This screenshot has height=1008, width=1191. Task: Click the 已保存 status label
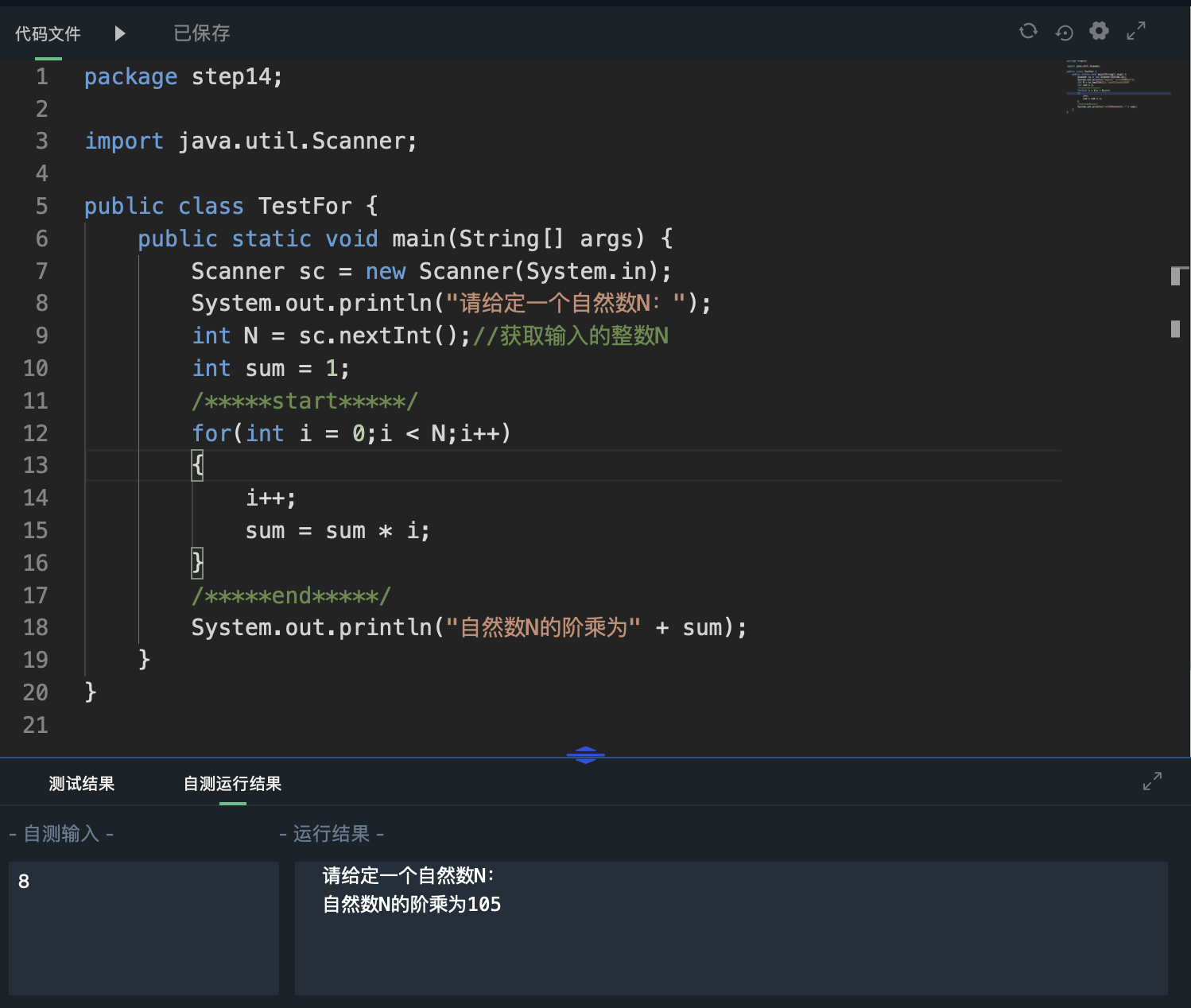tap(202, 33)
